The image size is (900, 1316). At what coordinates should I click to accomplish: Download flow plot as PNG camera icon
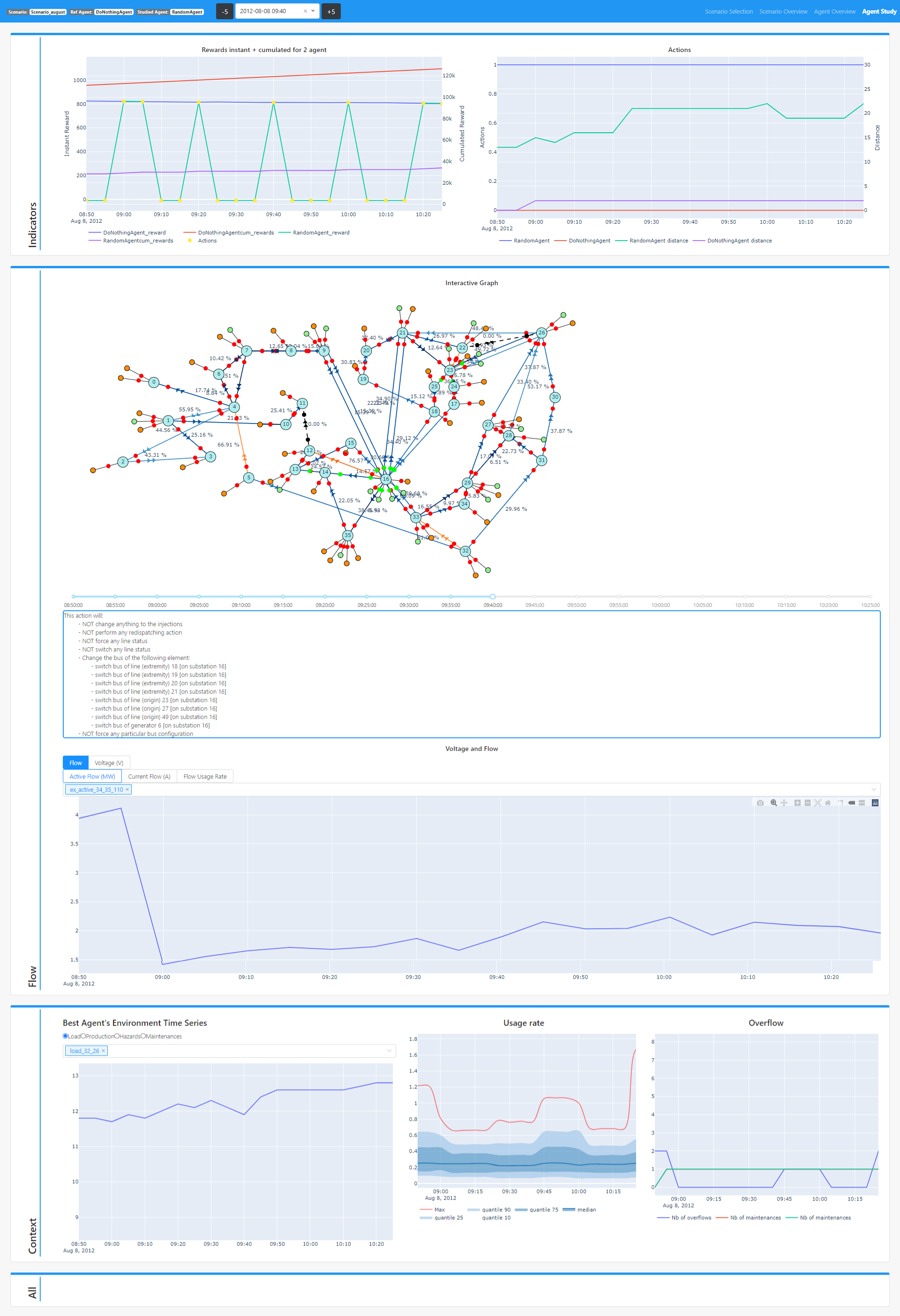point(760,802)
